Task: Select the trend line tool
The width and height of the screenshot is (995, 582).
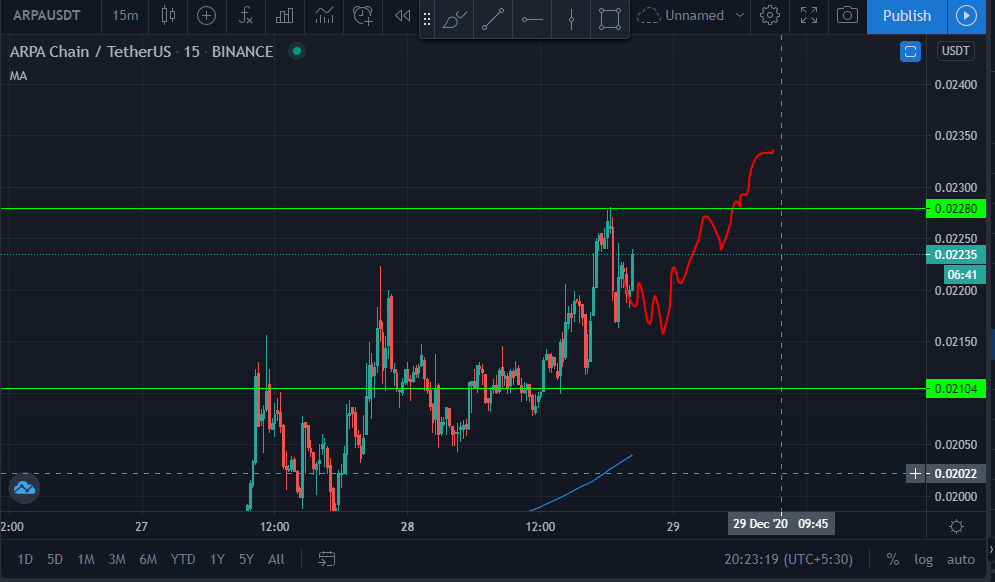Action: pyautogui.click(x=493, y=19)
